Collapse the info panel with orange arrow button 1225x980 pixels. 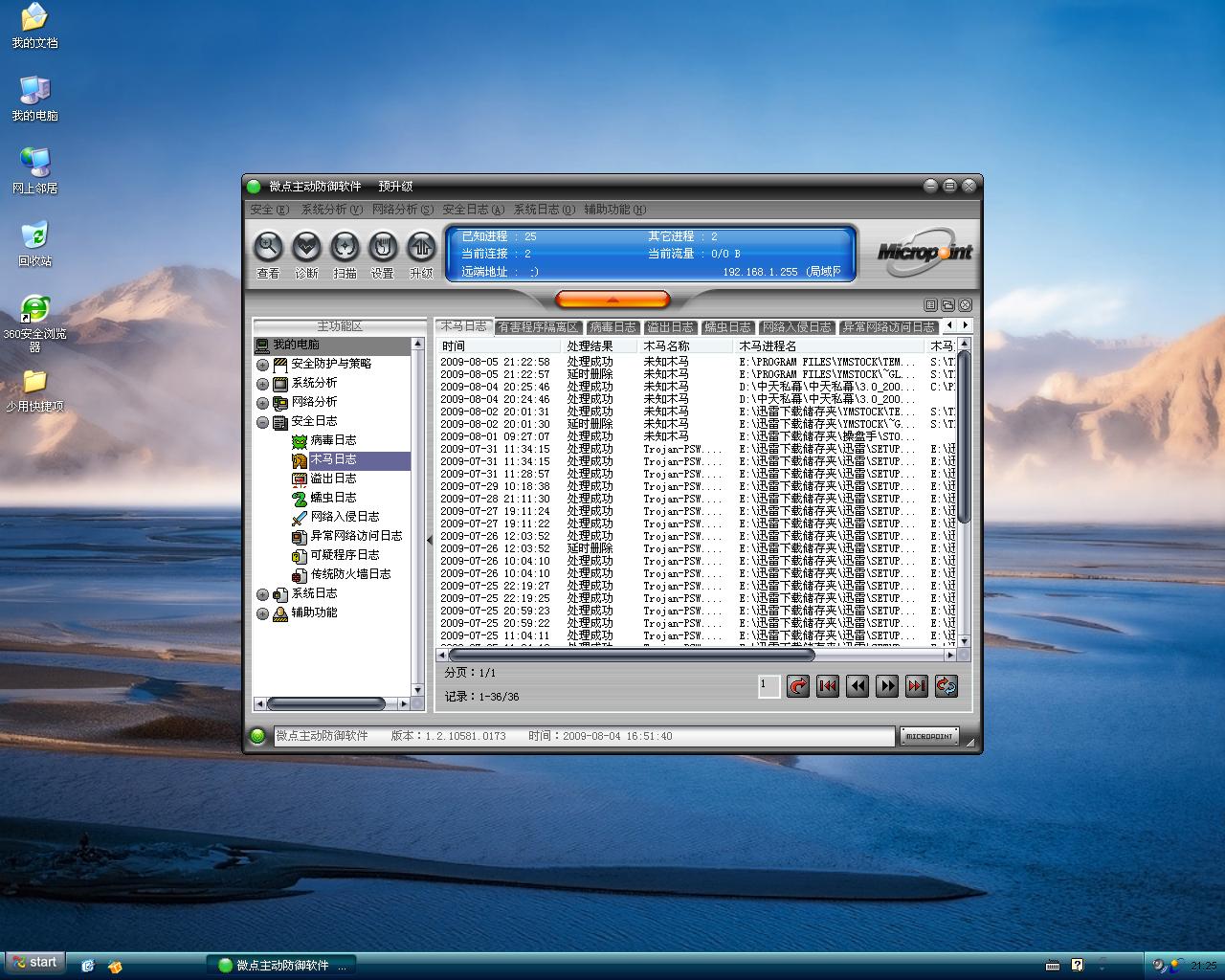[x=612, y=300]
